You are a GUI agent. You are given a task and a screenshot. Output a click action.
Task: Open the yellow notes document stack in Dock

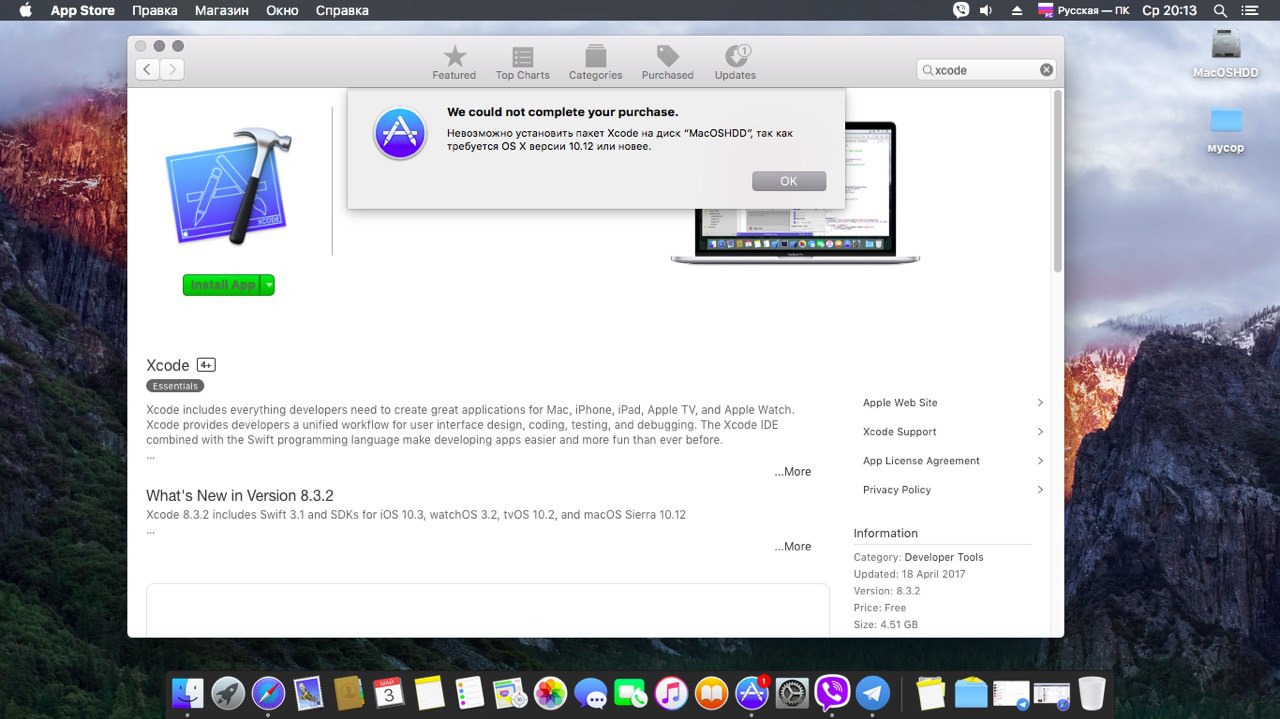(x=930, y=693)
